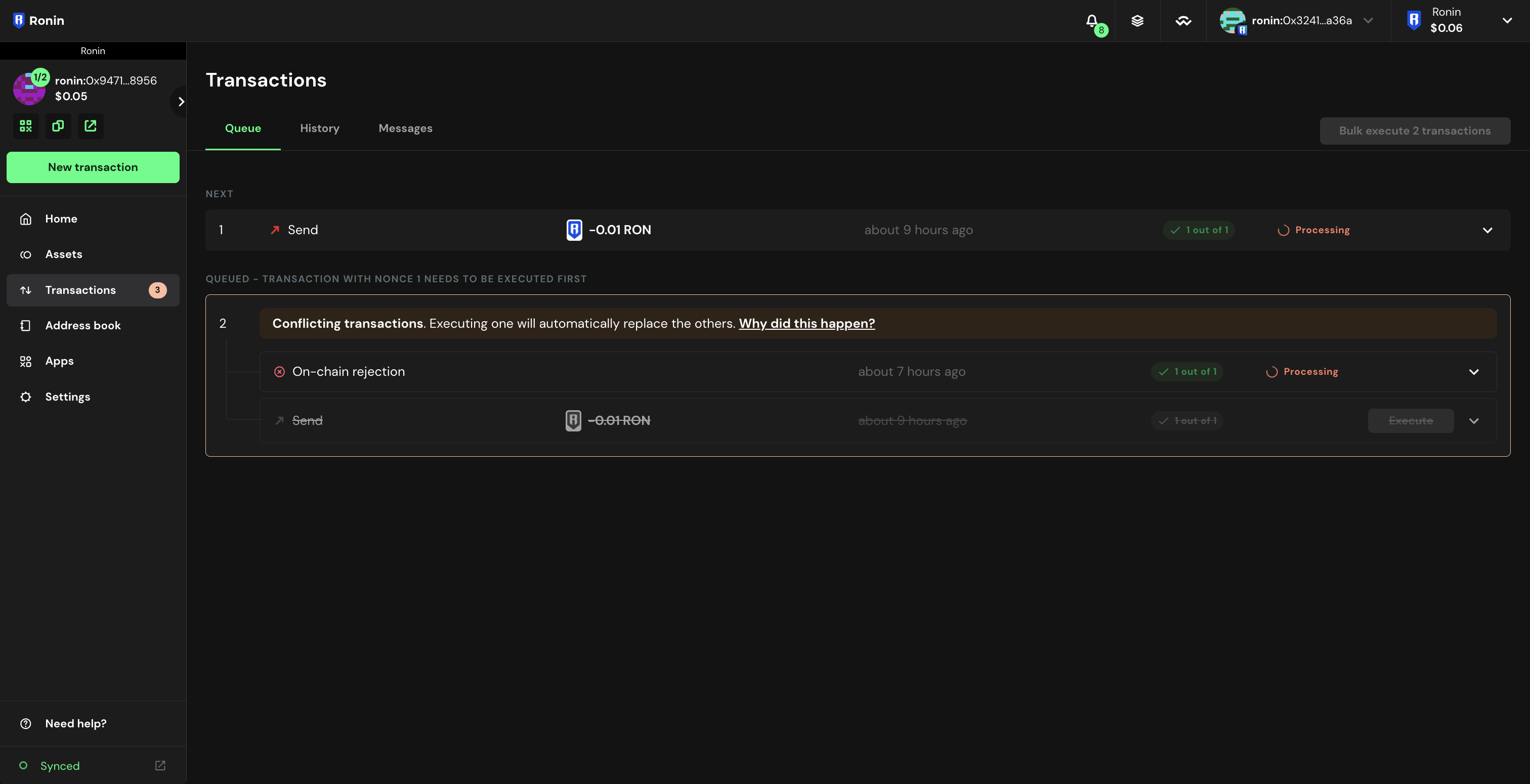Screen dimensions: 1530x784
Task: Open the Ronin network selector dropdown
Action: pyautogui.click(x=1507, y=21)
